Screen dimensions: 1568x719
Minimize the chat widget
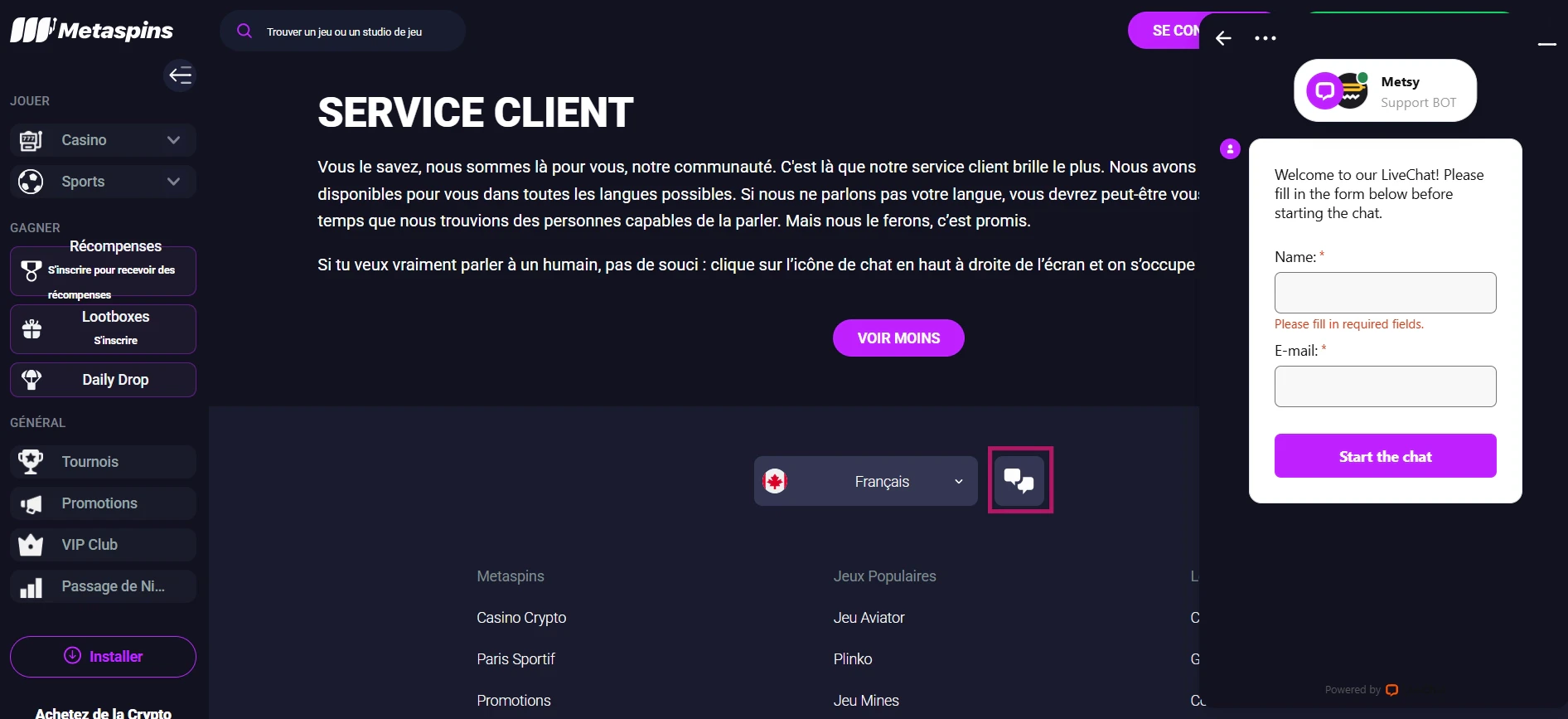(x=1546, y=44)
